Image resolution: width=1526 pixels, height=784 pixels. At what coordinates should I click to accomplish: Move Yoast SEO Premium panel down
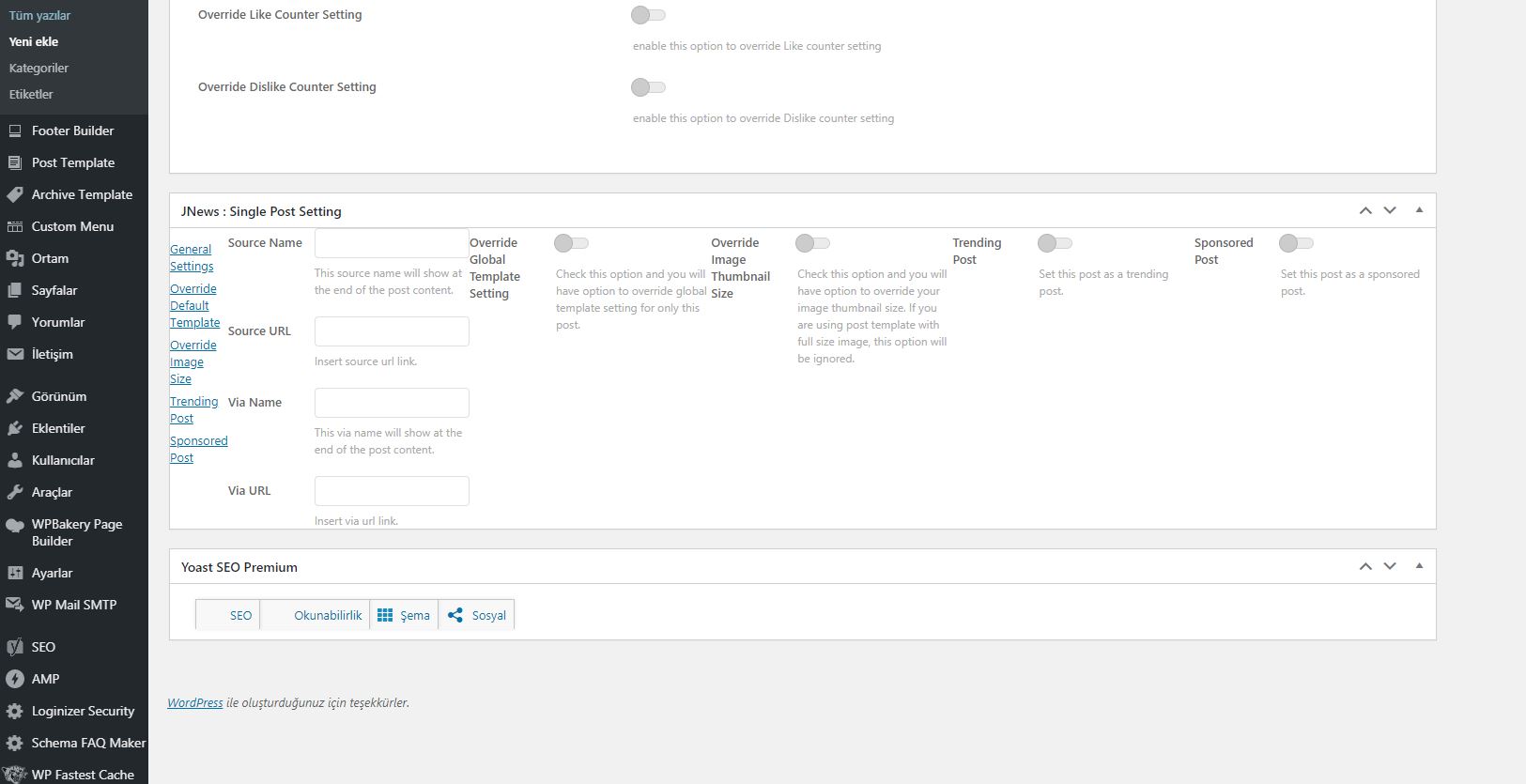tap(1390, 566)
